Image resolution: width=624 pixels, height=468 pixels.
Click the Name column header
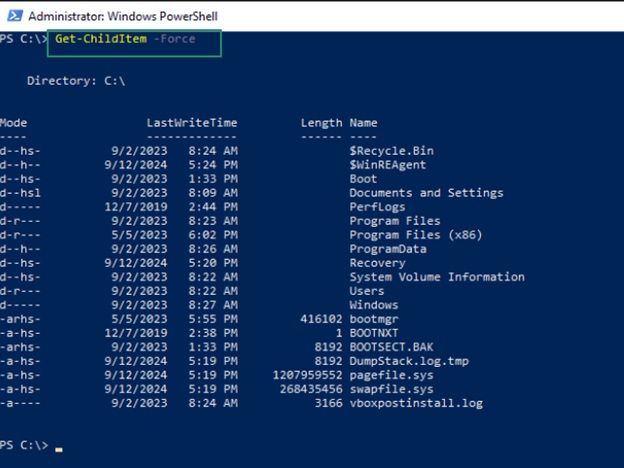tap(363, 123)
